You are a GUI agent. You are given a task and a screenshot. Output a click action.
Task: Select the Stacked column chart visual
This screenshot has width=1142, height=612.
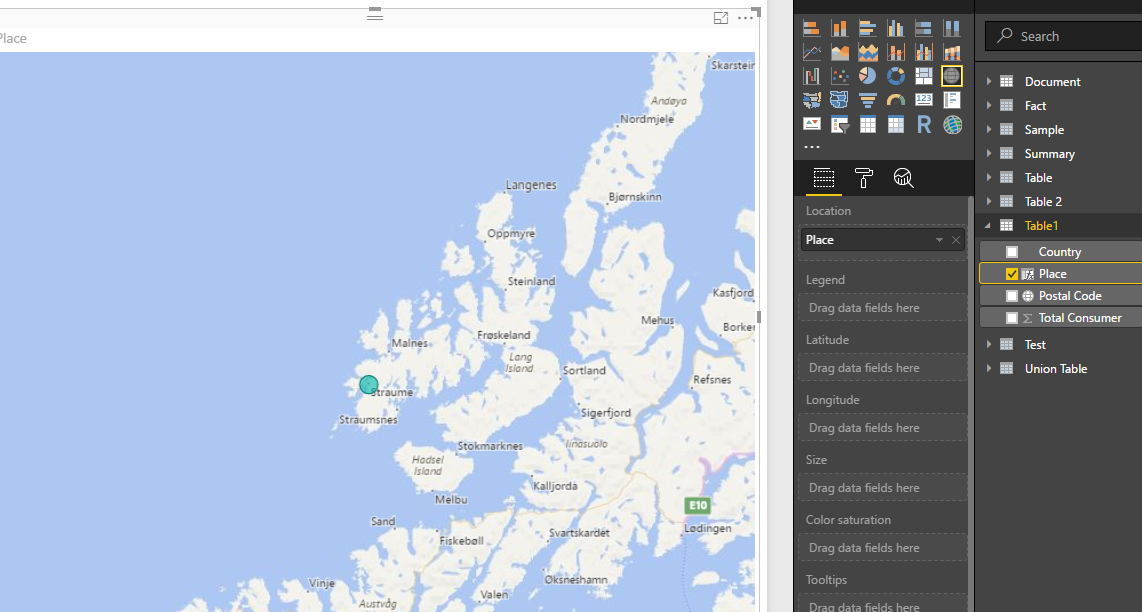[840, 28]
